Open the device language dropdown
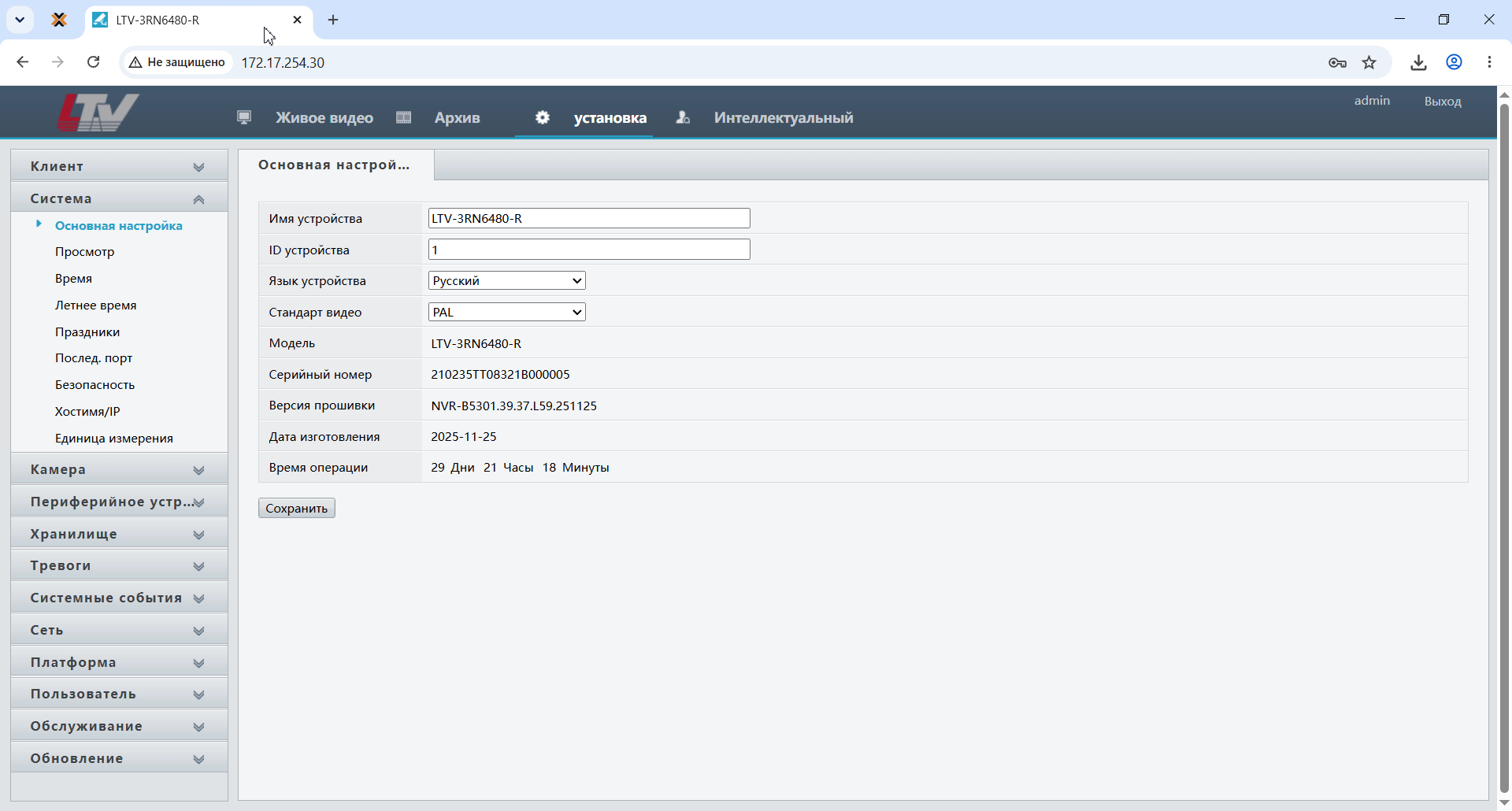Screen dimensions: 1512x811 [x=507, y=280]
